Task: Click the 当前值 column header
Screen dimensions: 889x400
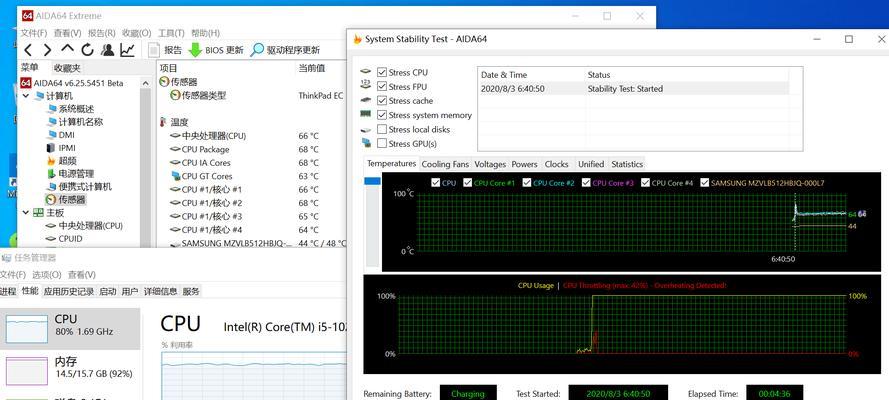Action: (312, 68)
